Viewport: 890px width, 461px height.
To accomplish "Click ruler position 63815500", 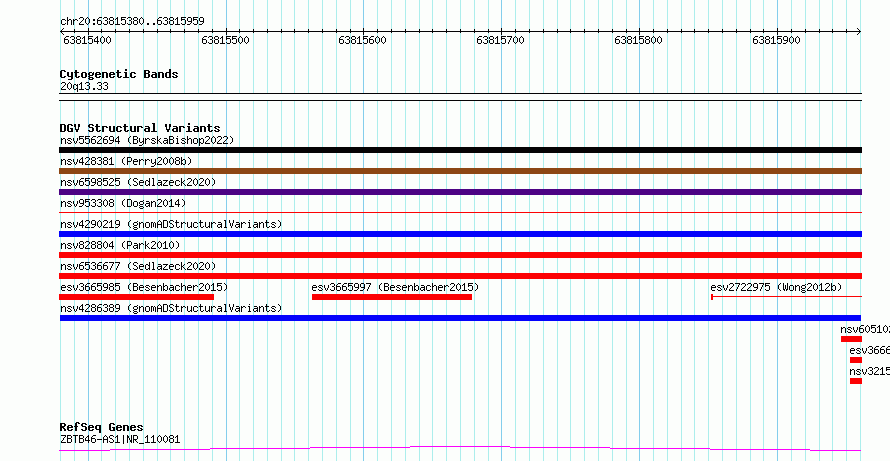I will click(x=225, y=40).
